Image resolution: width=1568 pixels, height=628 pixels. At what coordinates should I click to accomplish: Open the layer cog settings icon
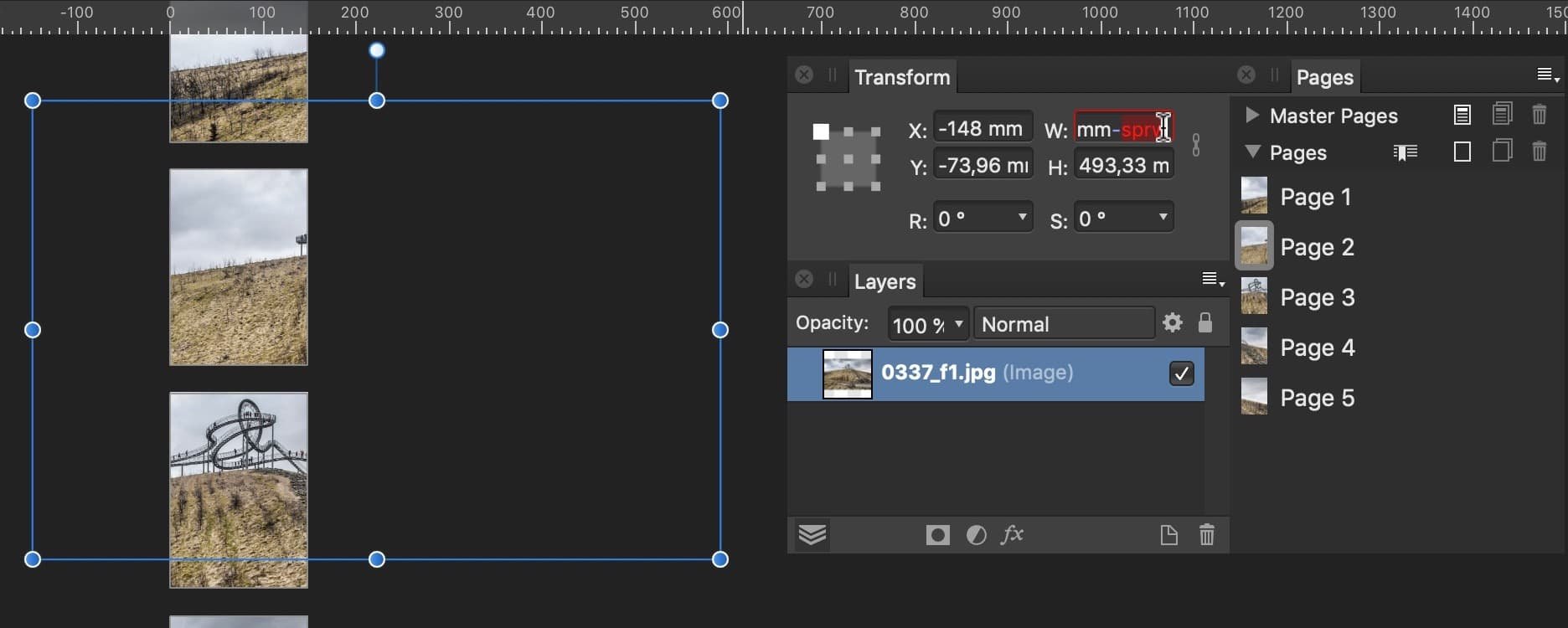coord(1172,322)
